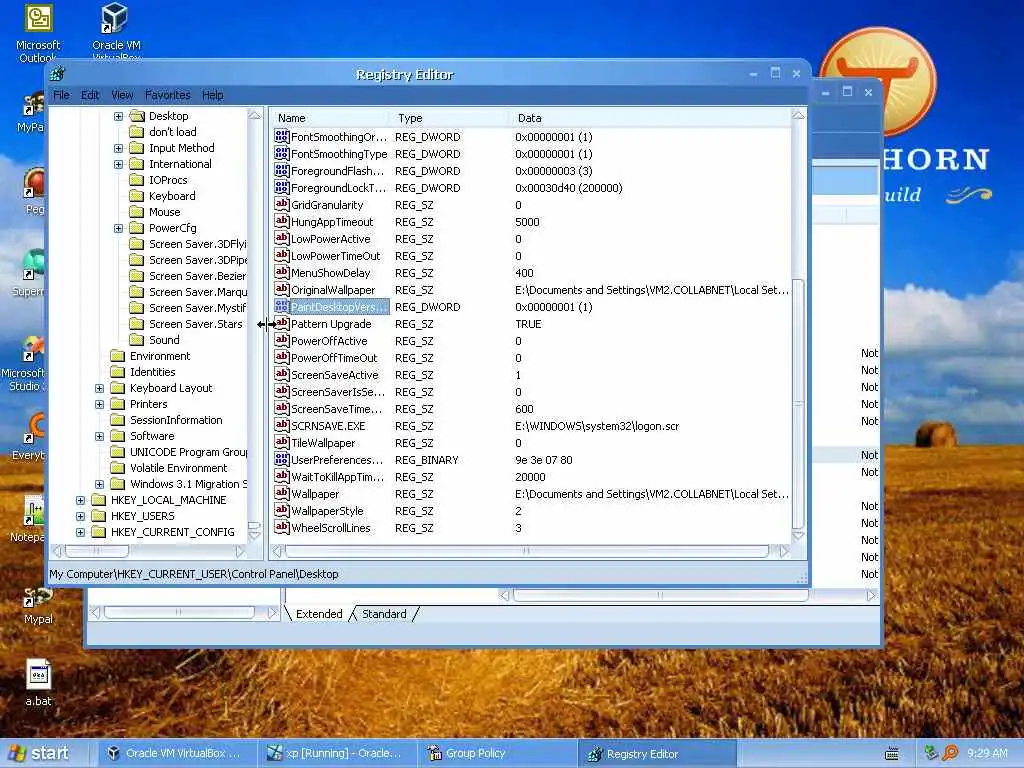Select the TileWallpaper value name
Screen dimensions: 1024x768
coord(323,443)
